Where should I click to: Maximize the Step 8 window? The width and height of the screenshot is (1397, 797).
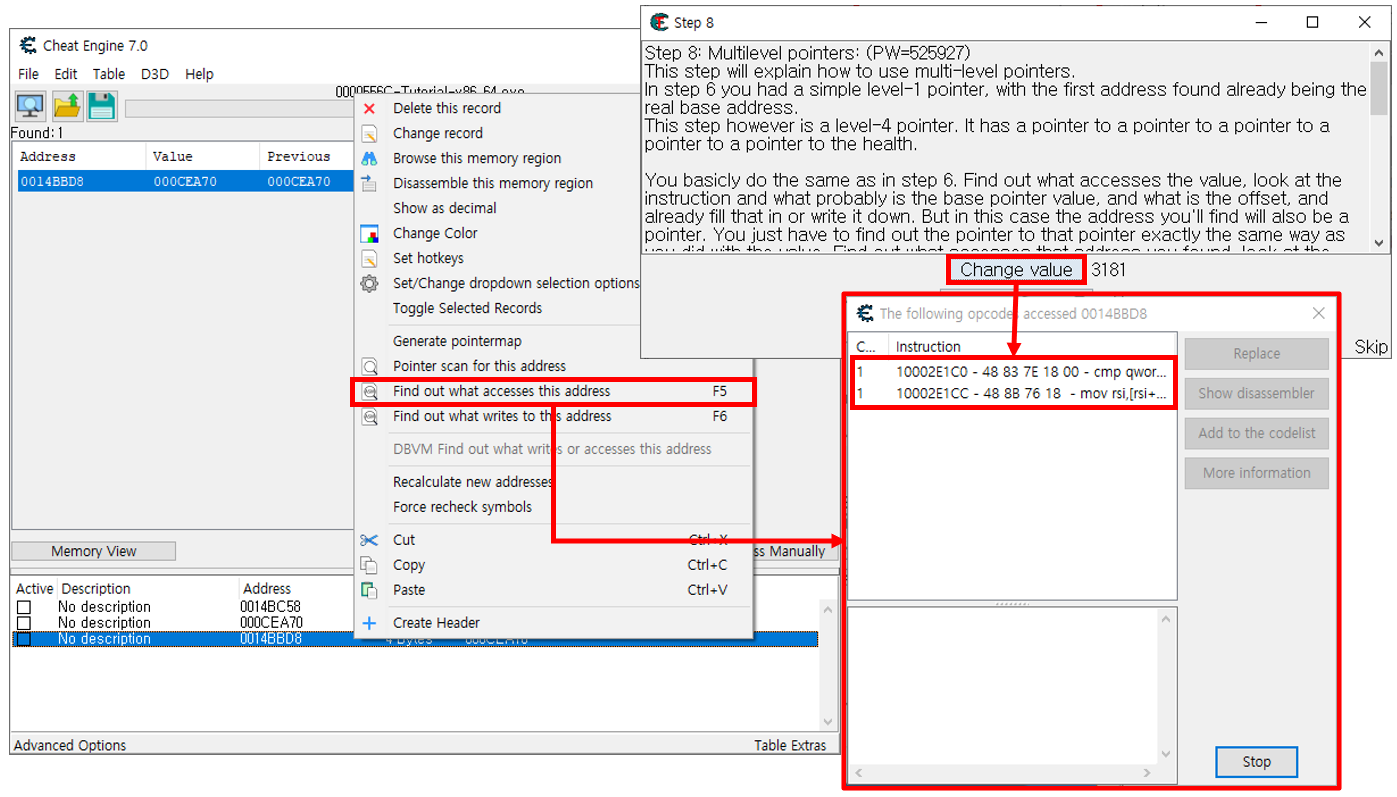tap(1312, 22)
